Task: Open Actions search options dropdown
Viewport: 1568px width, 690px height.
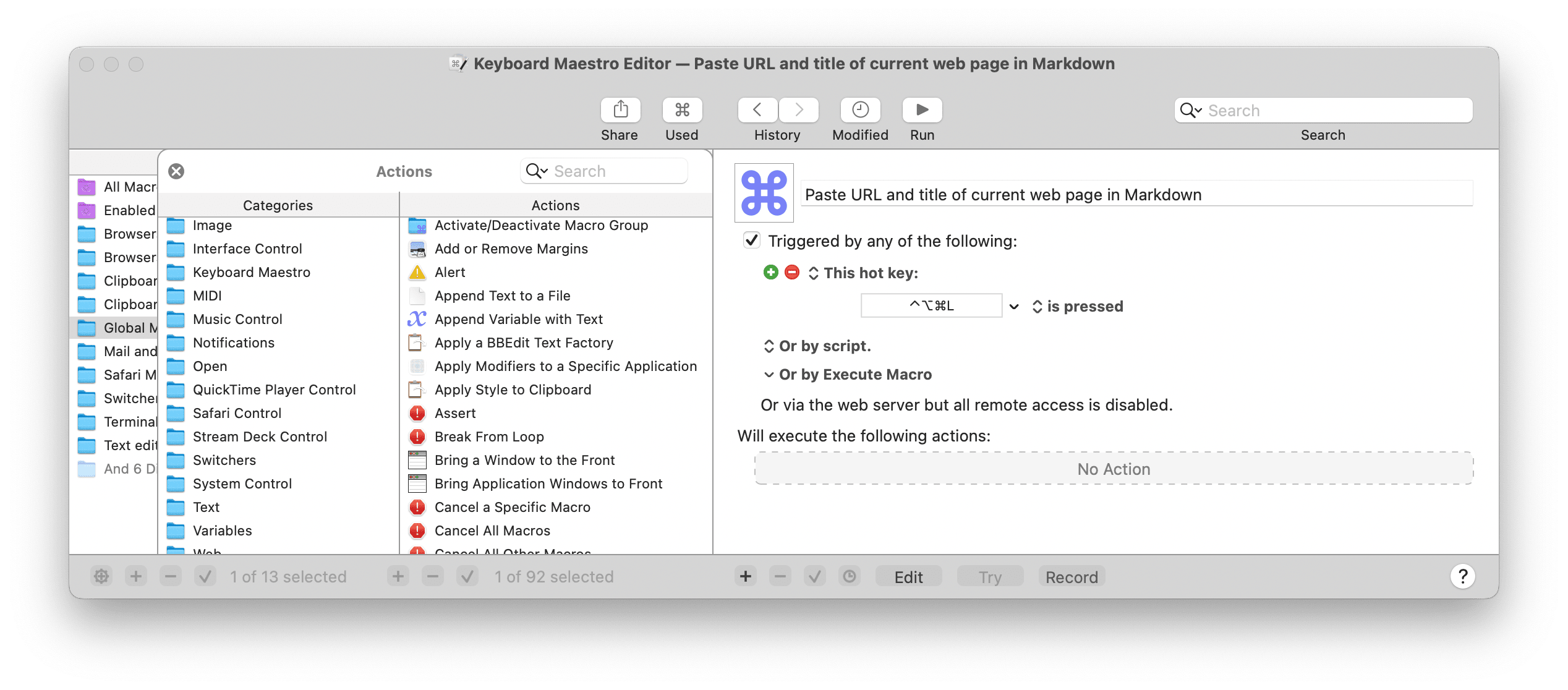Action: tap(537, 171)
